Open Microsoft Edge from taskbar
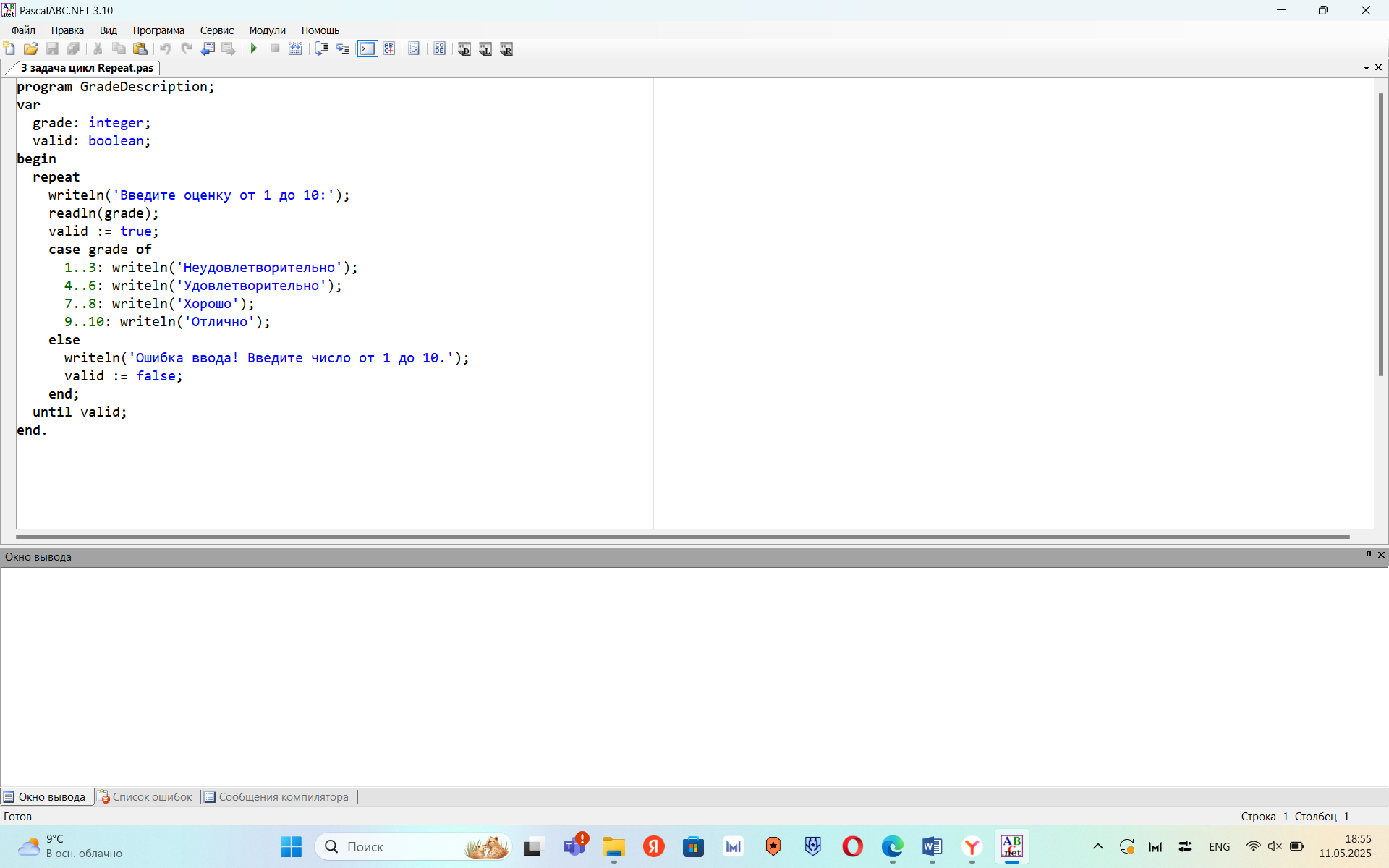 (x=892, y=846)
